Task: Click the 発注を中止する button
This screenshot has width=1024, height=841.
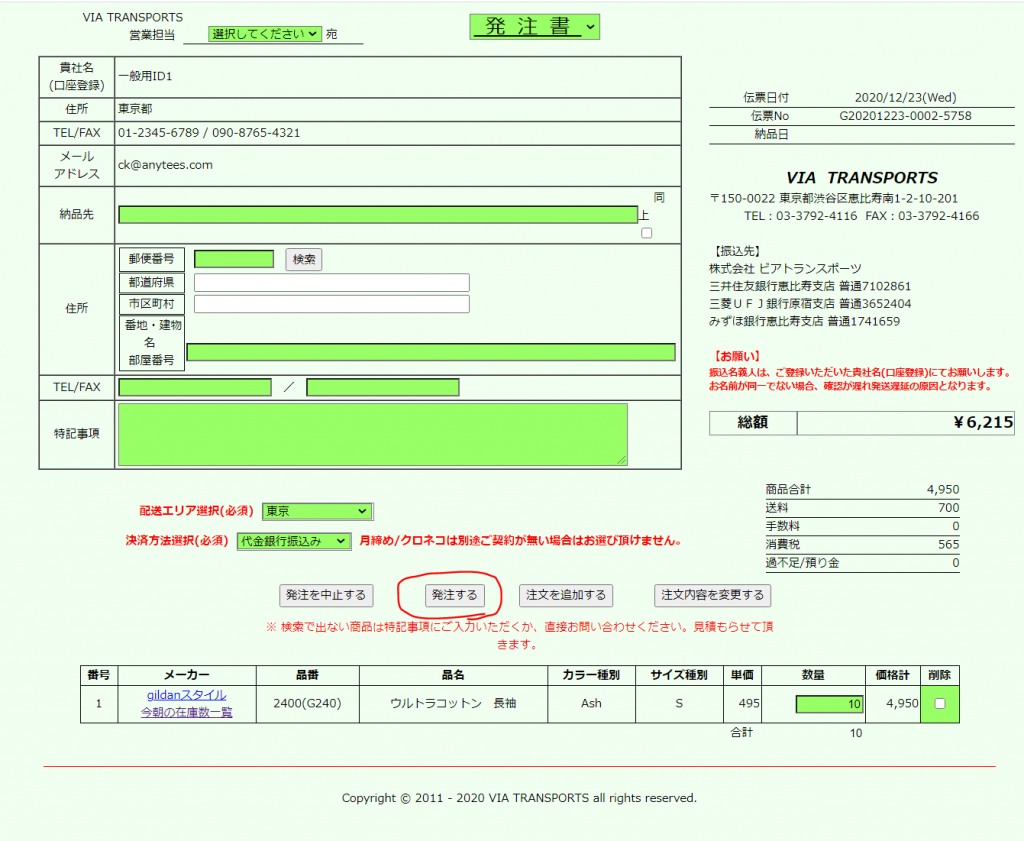Action: [326, 595]
